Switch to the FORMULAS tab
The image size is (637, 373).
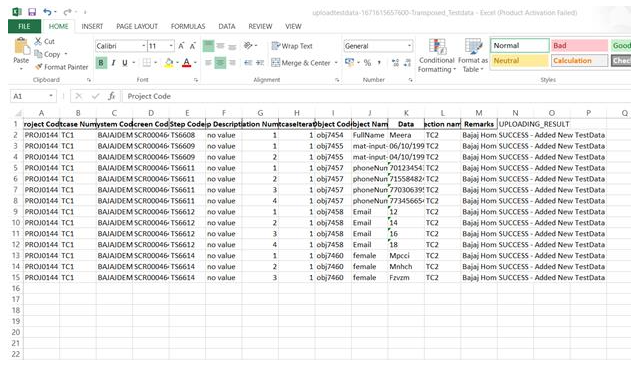point(188,26)
